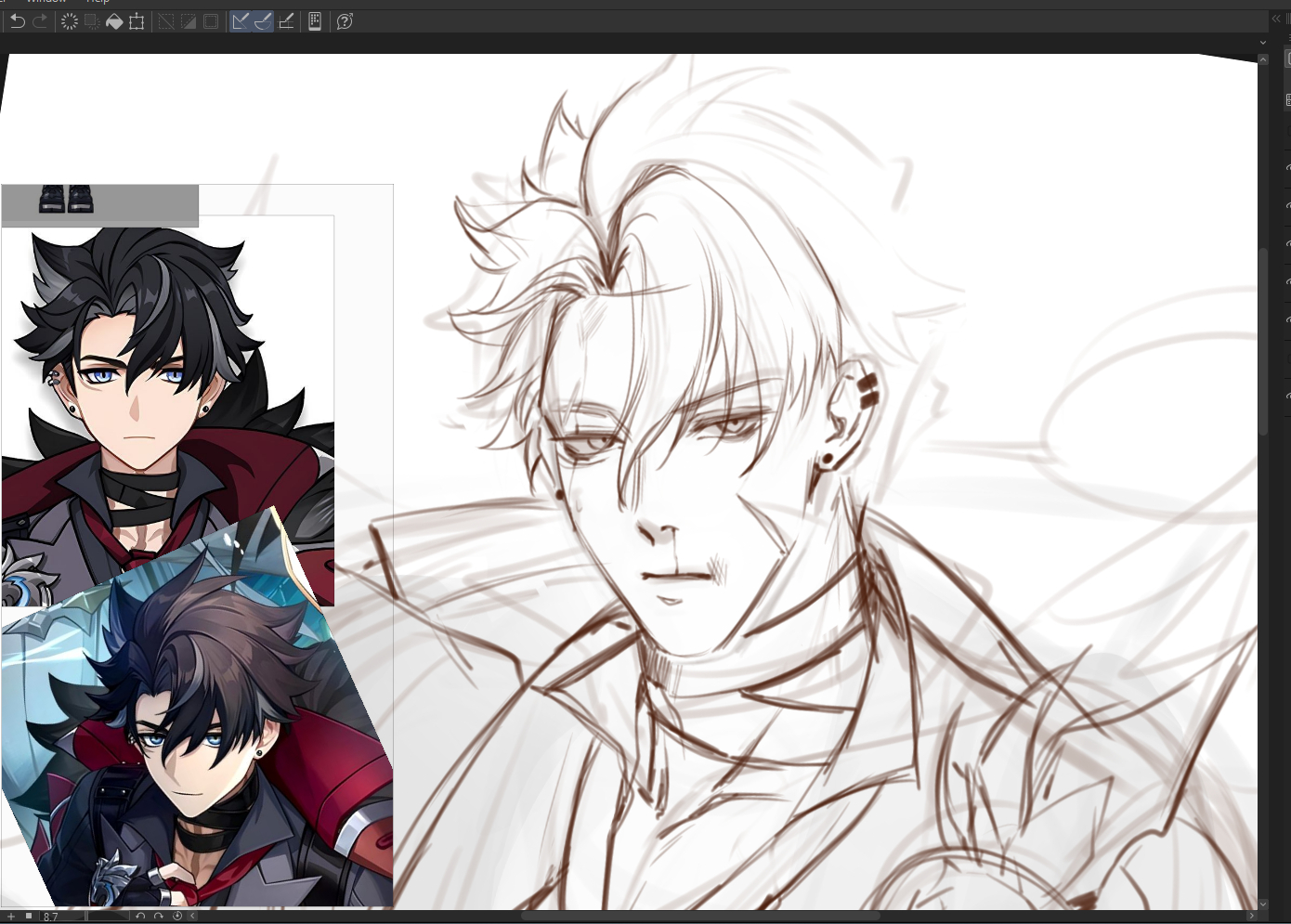1291x924 pixels.
Task: Toggle Snap to Special Ruler
Action: [x=263, y=21]
